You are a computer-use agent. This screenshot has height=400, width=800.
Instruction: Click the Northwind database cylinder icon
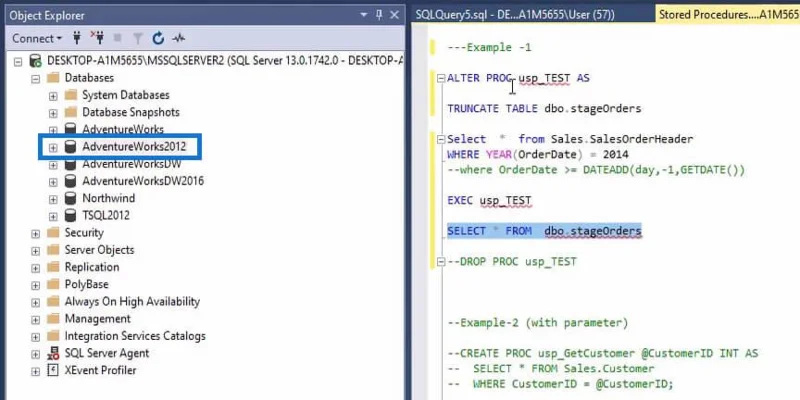tap(70, 198)
